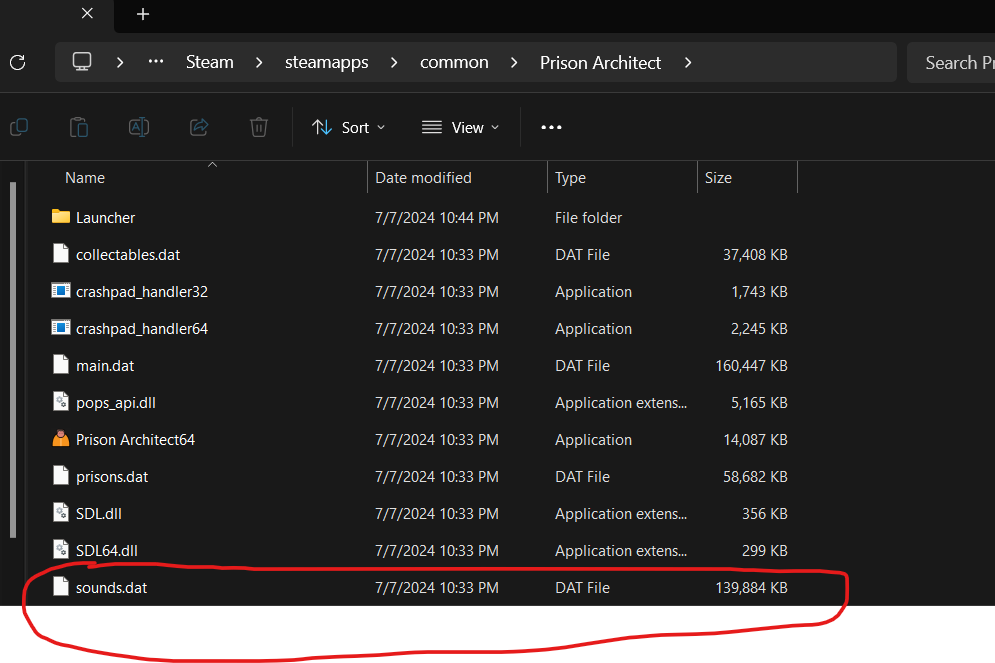Screen dimensions: 995x663
Task: Select the crashpad_handler32 application
Action: [142, 291]
